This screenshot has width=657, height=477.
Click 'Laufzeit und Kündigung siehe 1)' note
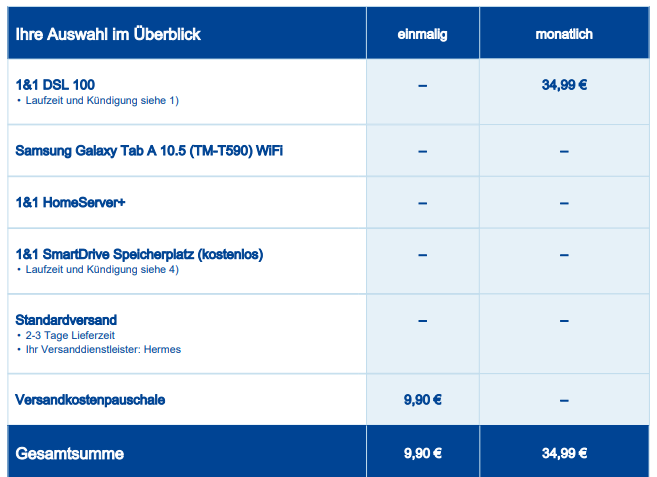coord(102,101)
